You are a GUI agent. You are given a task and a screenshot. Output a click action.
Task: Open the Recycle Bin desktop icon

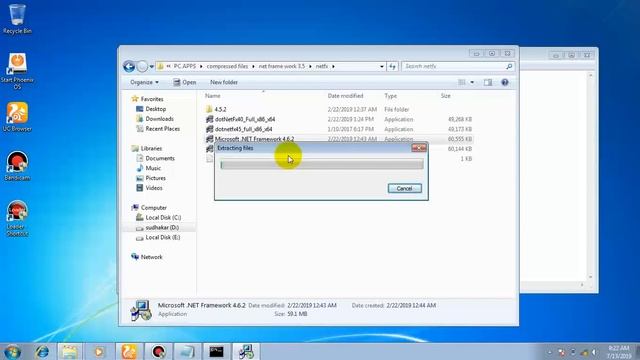pyautogui.click(x=17, y=19)
